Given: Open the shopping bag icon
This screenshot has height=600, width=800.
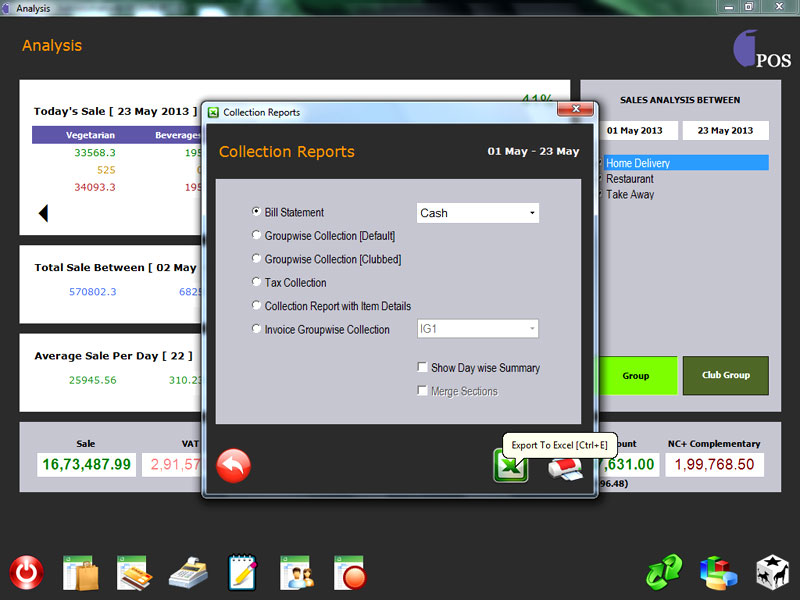Looking at the screenshot, I should coord(79,573).
